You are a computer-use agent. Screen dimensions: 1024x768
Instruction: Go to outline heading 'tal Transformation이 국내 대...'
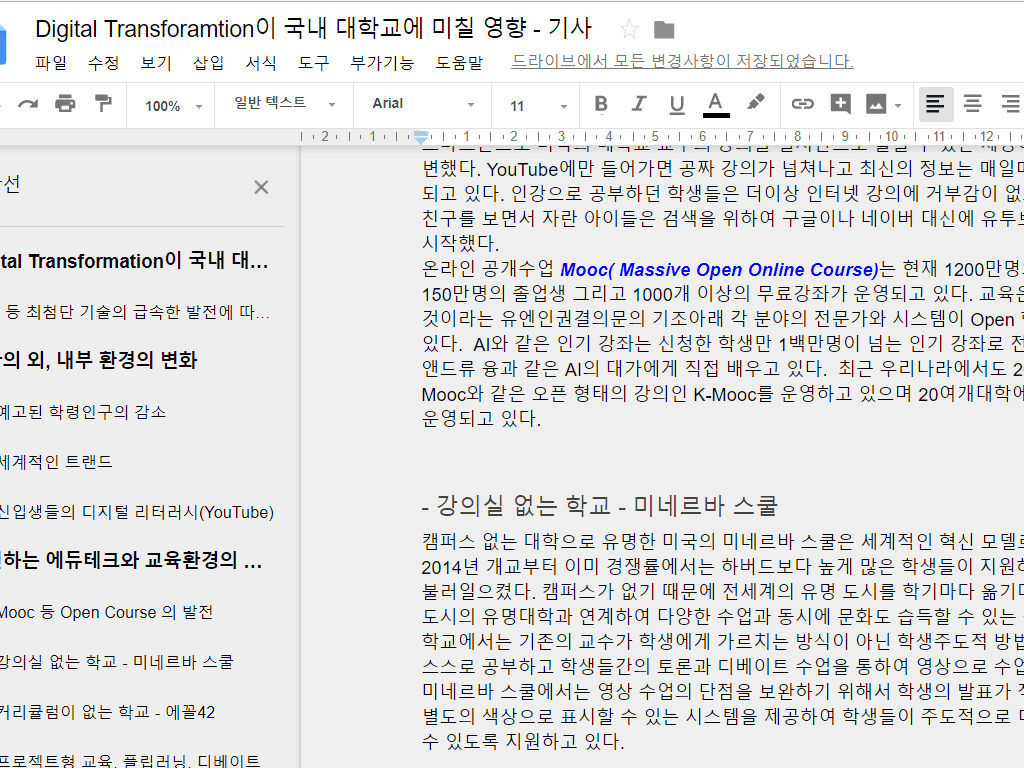tap(134, 261)
